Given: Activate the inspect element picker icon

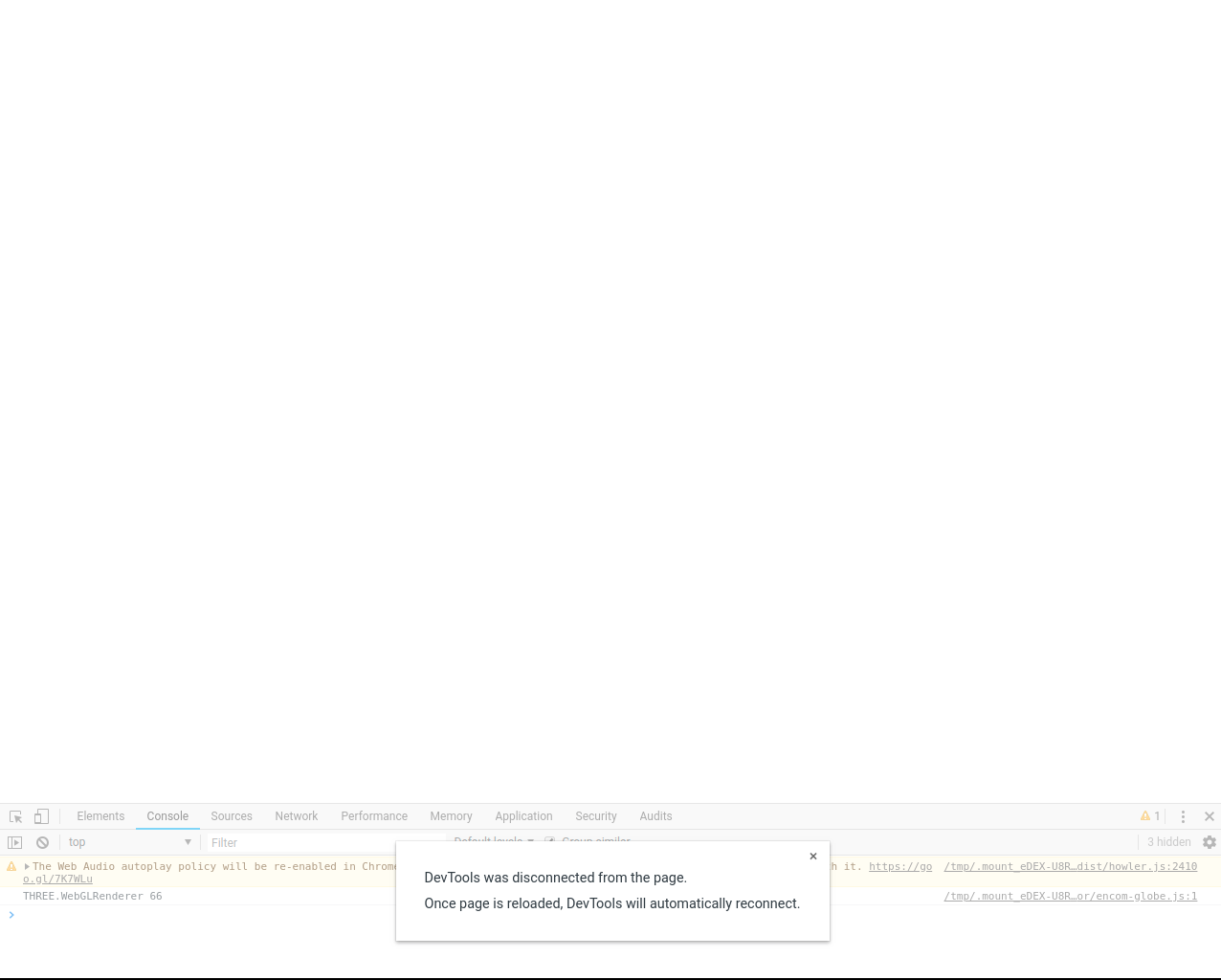Looking at the screenshot, I should coord(15,816).
